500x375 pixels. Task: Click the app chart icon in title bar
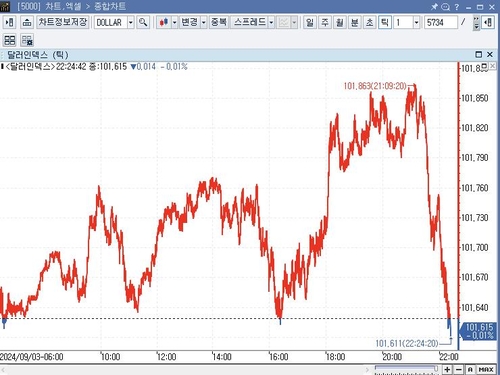pos(5,6)
